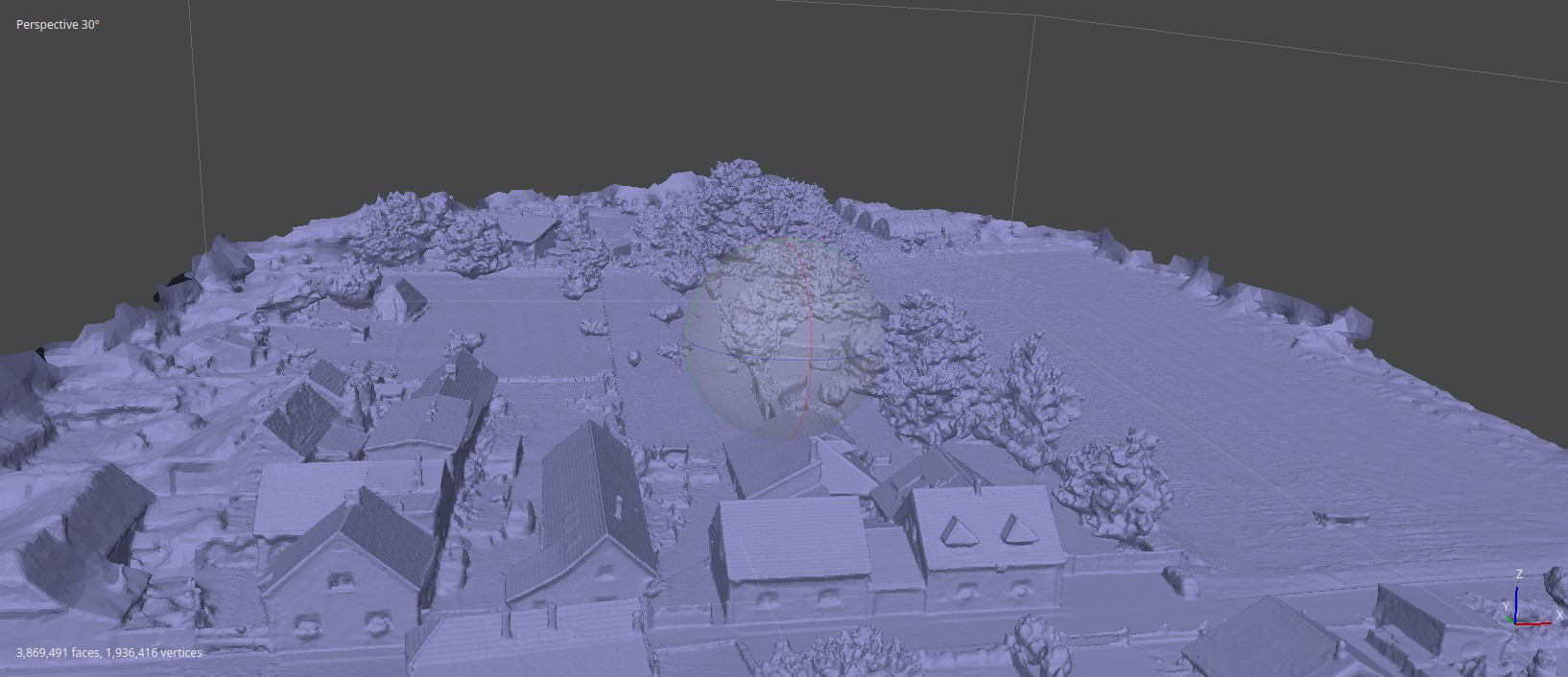
Task: Select the left triangular dormer on the roof
Action: point(957,530)
